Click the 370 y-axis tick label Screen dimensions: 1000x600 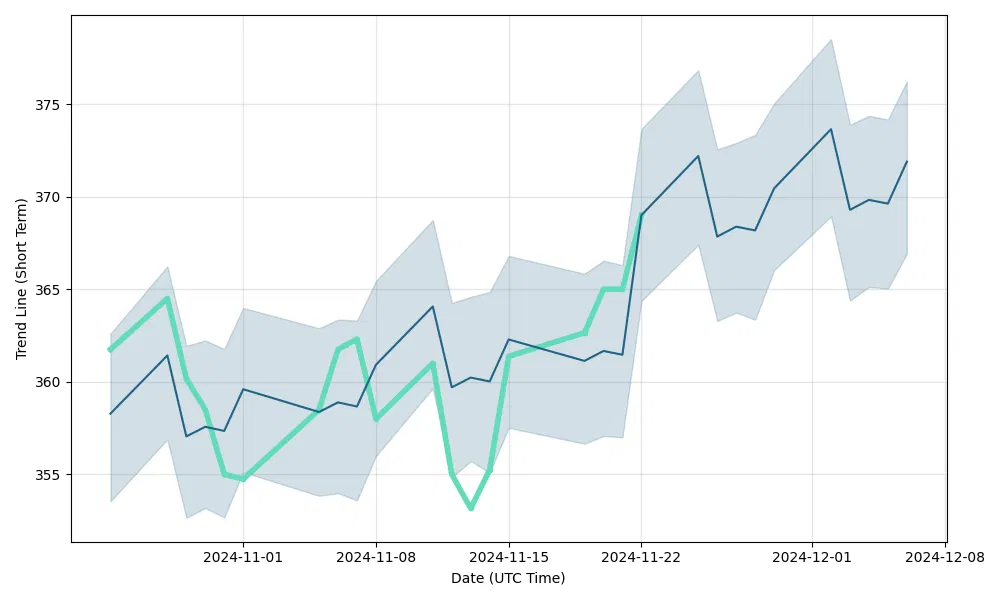pyautogui.click(x=48, y=197)
